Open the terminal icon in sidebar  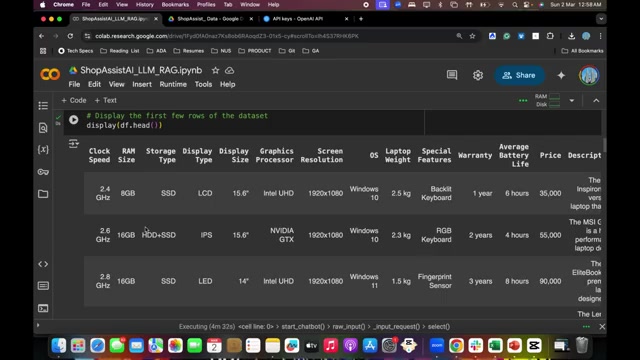[x=43, y=308]
